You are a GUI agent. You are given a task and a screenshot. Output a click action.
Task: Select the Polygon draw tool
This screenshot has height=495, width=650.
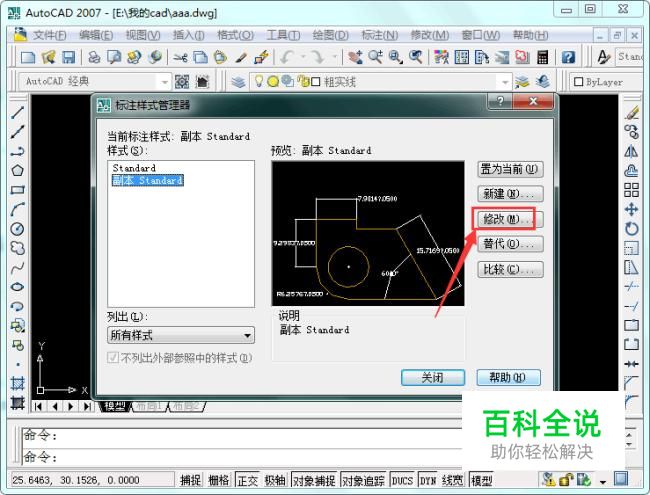[x=17, y=170]
